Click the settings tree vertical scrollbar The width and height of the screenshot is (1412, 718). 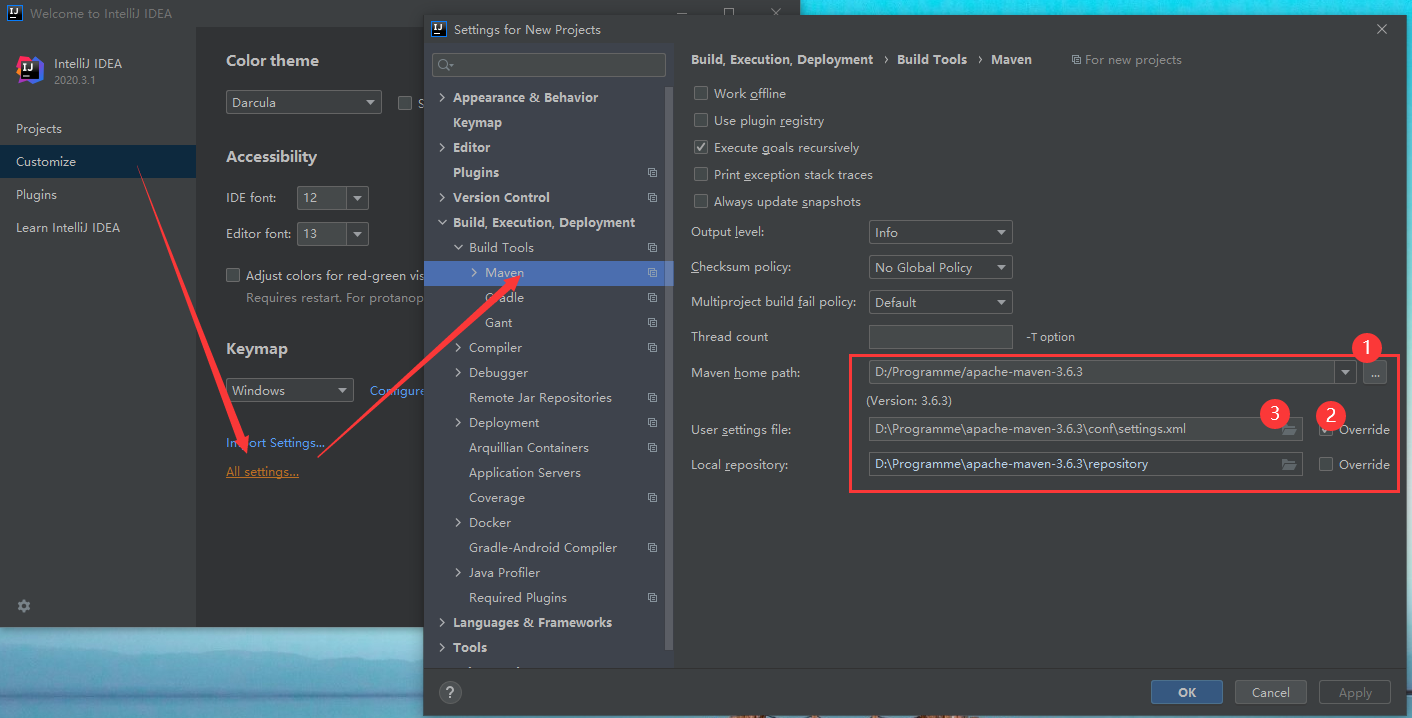pyautogui.click(x=669, y=366)
